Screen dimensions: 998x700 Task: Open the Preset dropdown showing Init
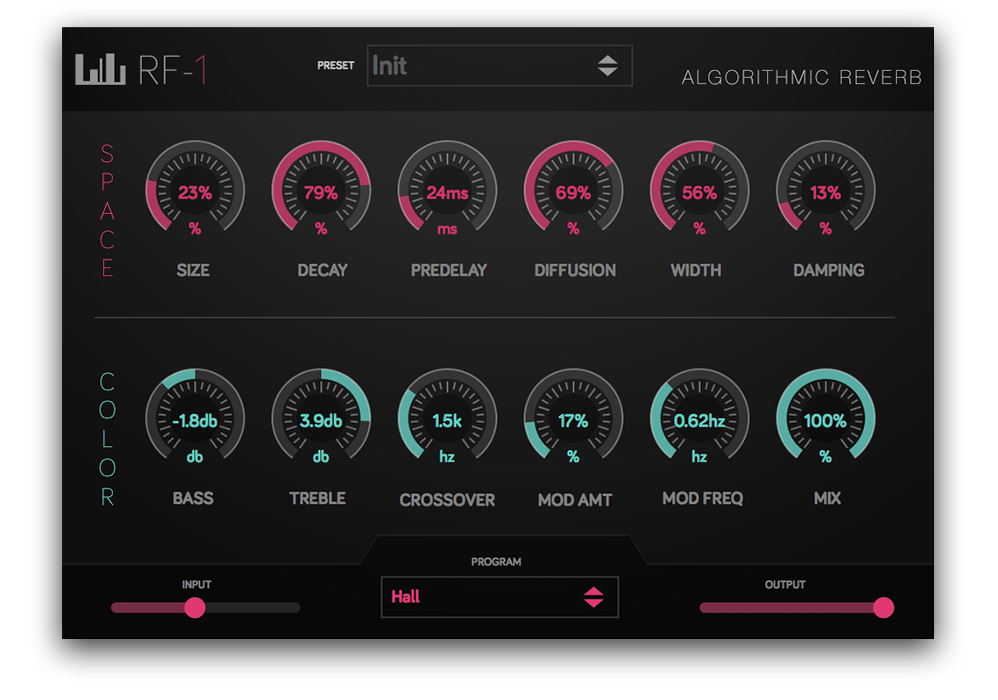tap(500, 66)
